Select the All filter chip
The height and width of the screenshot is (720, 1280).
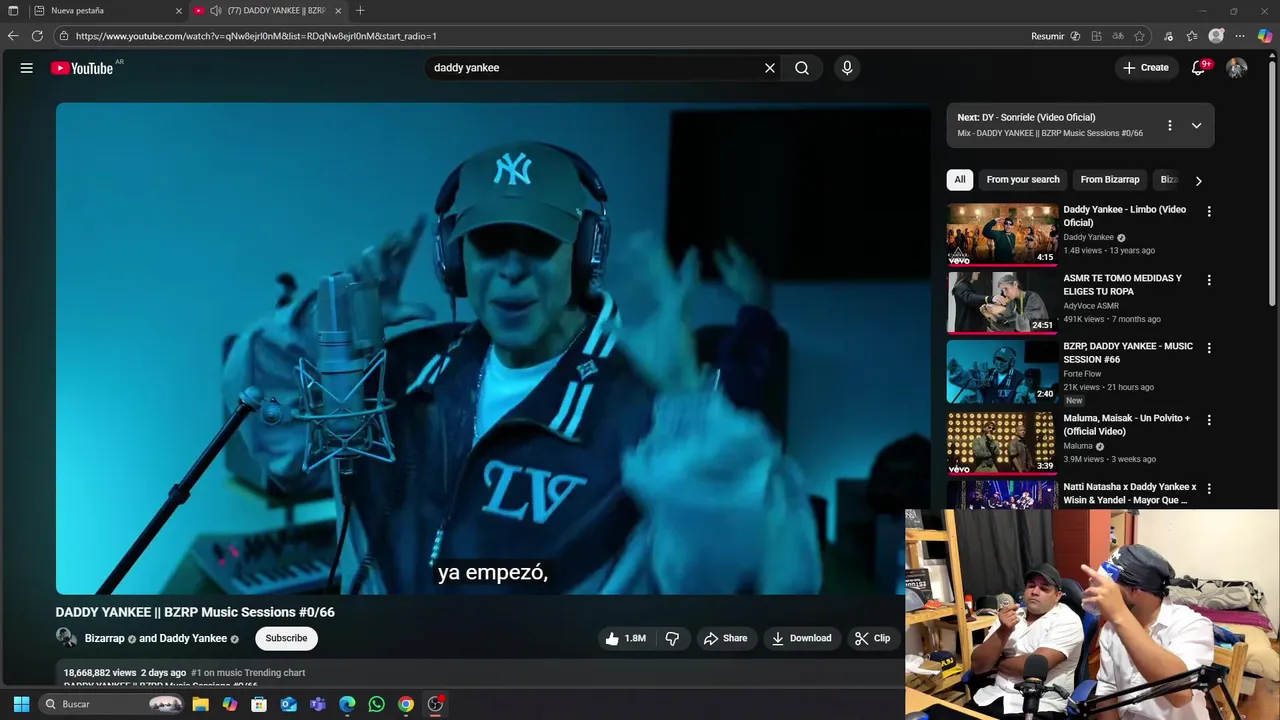coord(960,180)
